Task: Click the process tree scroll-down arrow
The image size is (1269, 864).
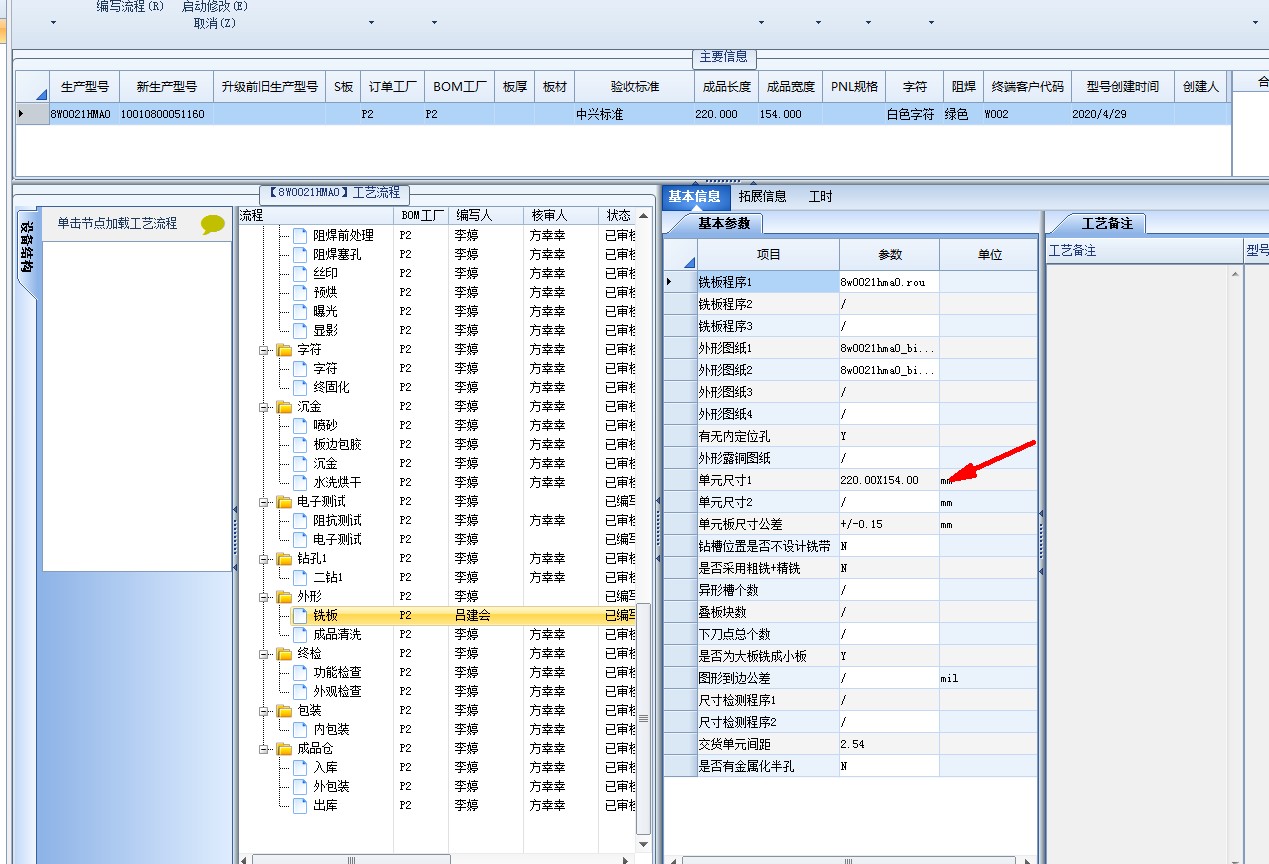Action: click(644, 843)
